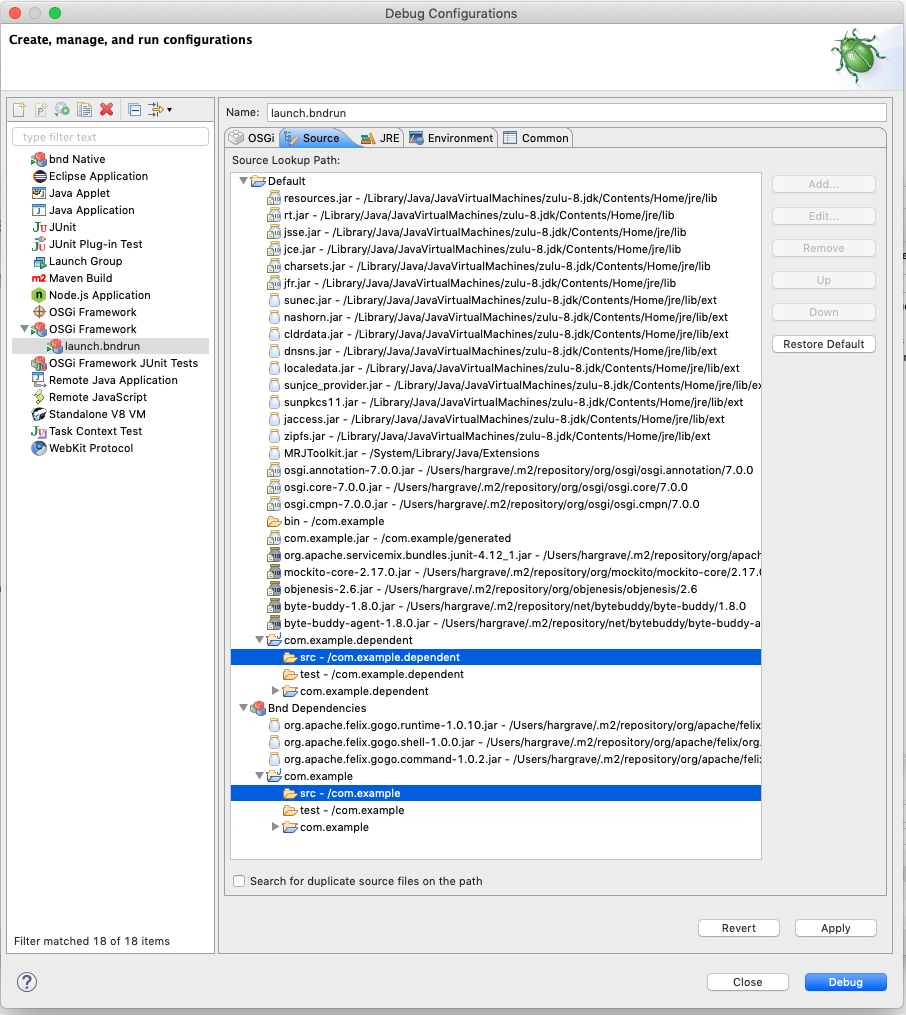The height and width of the screenshot is (1015, 906).
Task: Collapse the Default source lookup folder
Action: (243, 182)
